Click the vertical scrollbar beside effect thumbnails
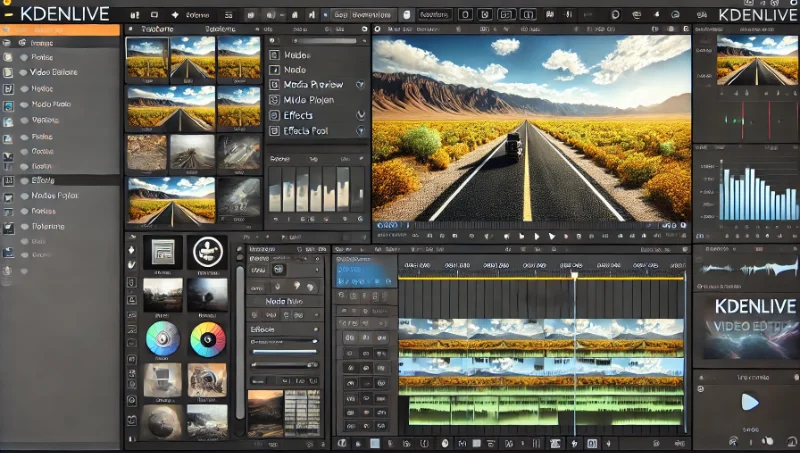 (x=240, y=342)
